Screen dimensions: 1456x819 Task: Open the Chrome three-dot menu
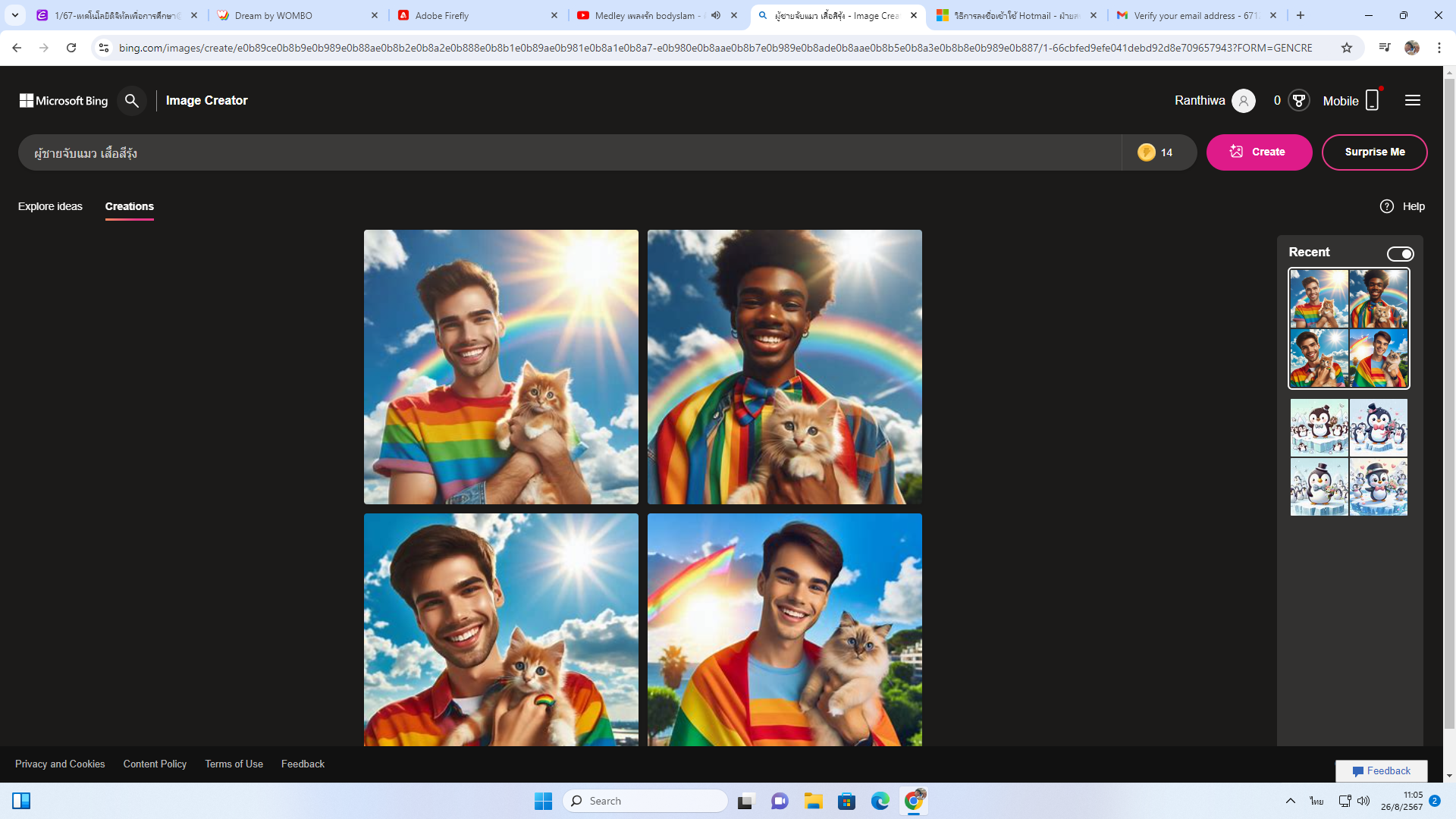(1439, 48)
